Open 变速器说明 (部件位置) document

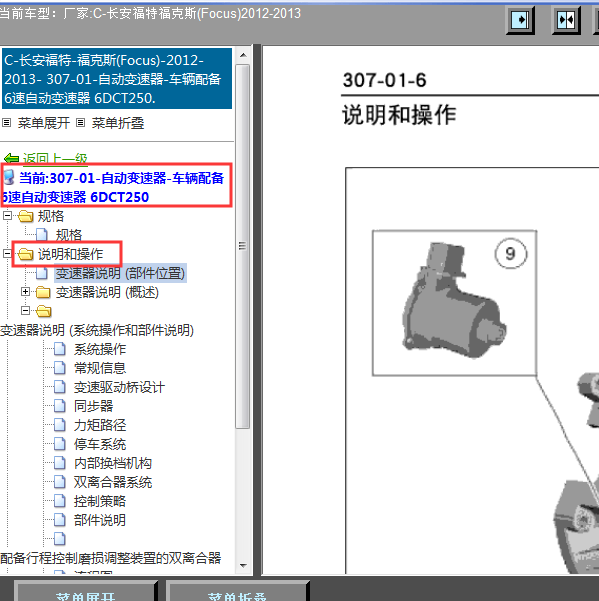tap(120, 273)
